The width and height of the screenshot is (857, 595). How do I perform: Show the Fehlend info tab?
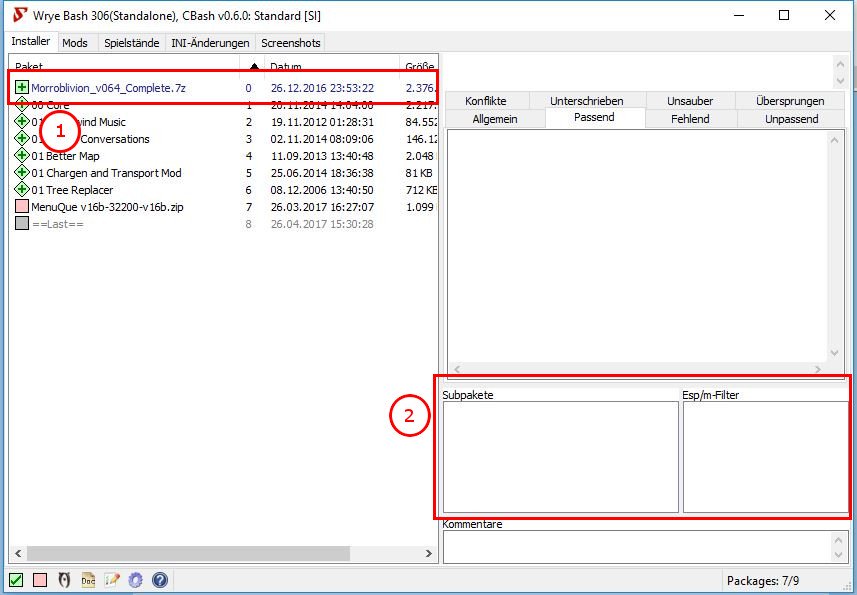[x=690, y=119]
